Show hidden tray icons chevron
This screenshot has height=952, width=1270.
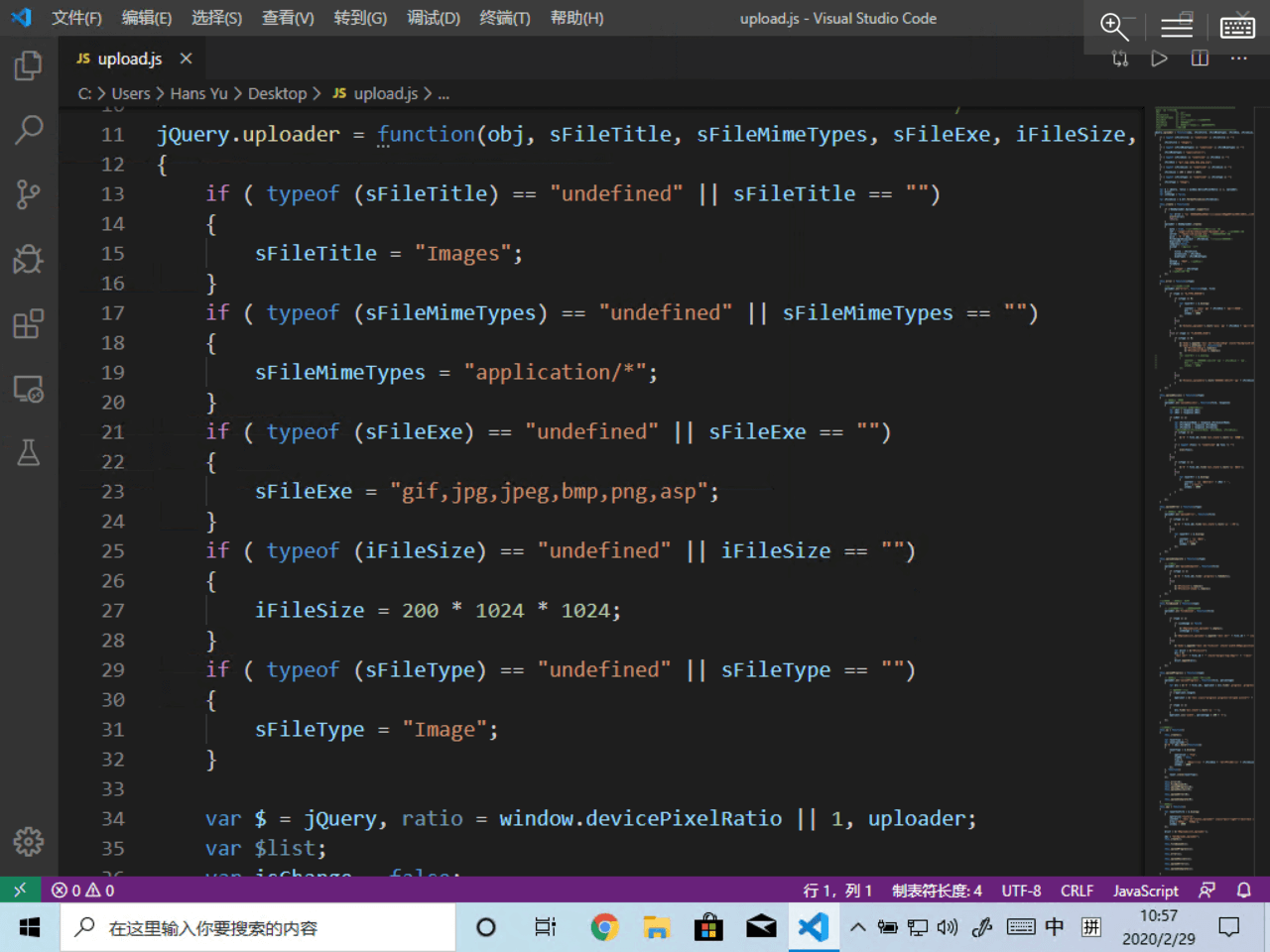(858, 927)
